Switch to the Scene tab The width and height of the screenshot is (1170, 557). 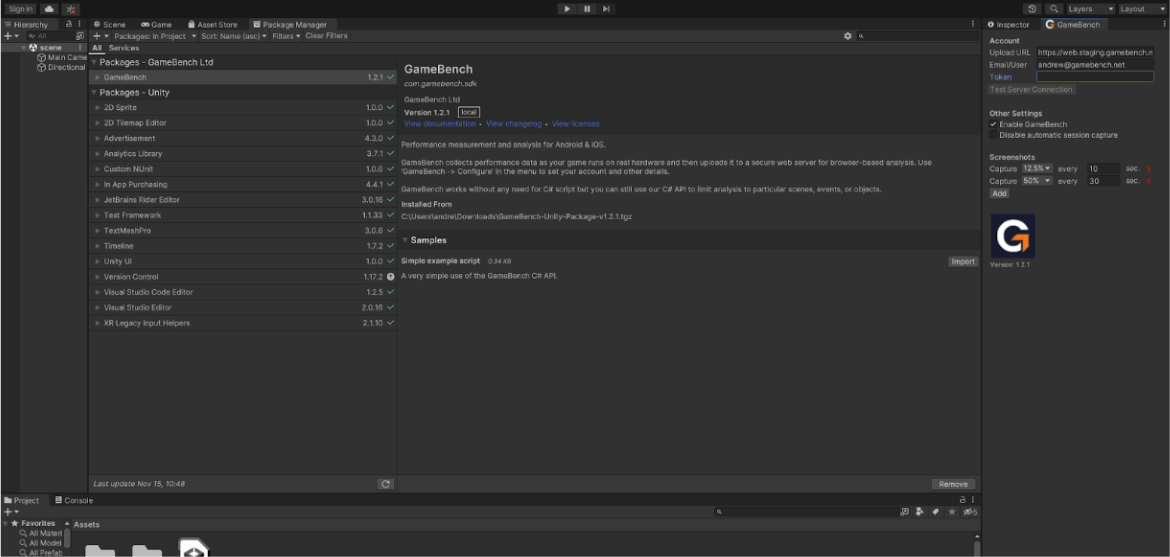tap(110, 25)
